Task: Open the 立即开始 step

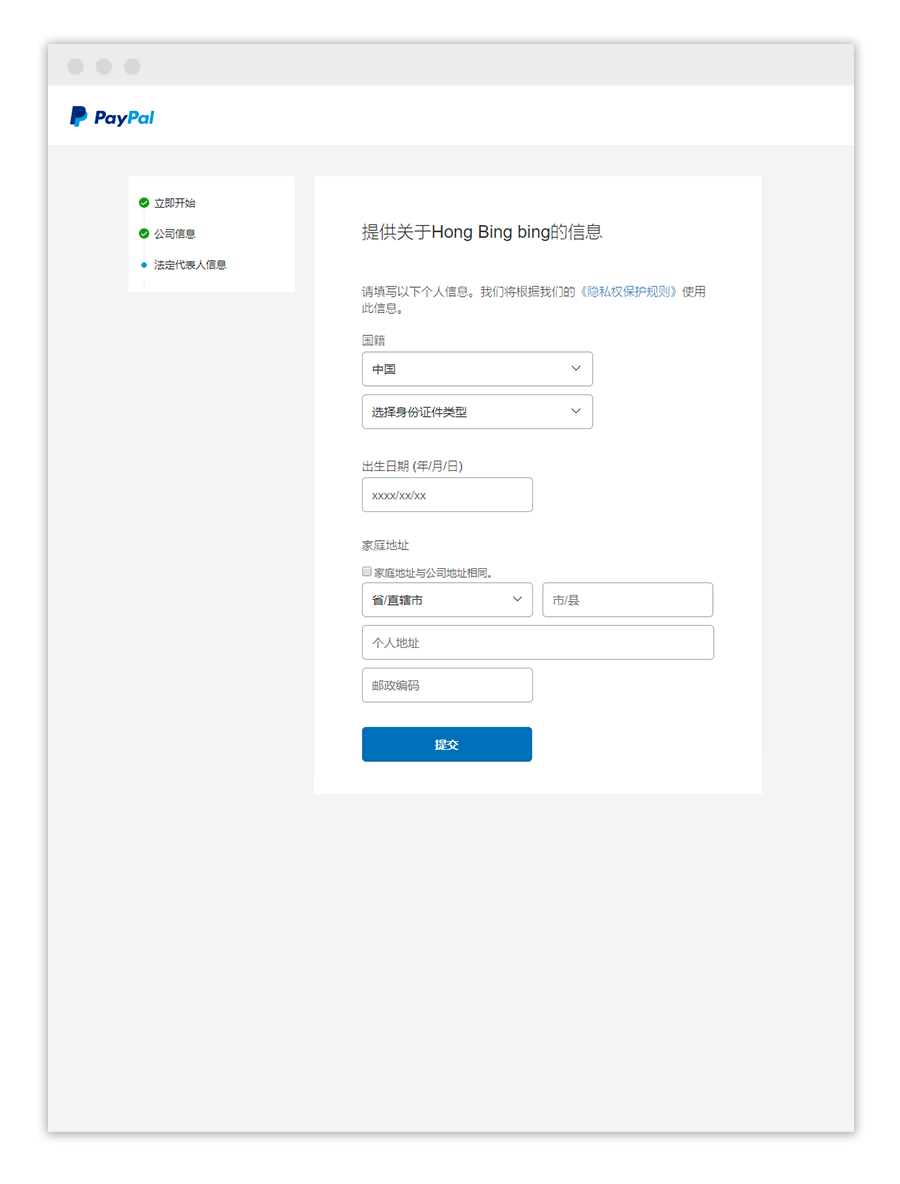Action: (x=174, y=203)
